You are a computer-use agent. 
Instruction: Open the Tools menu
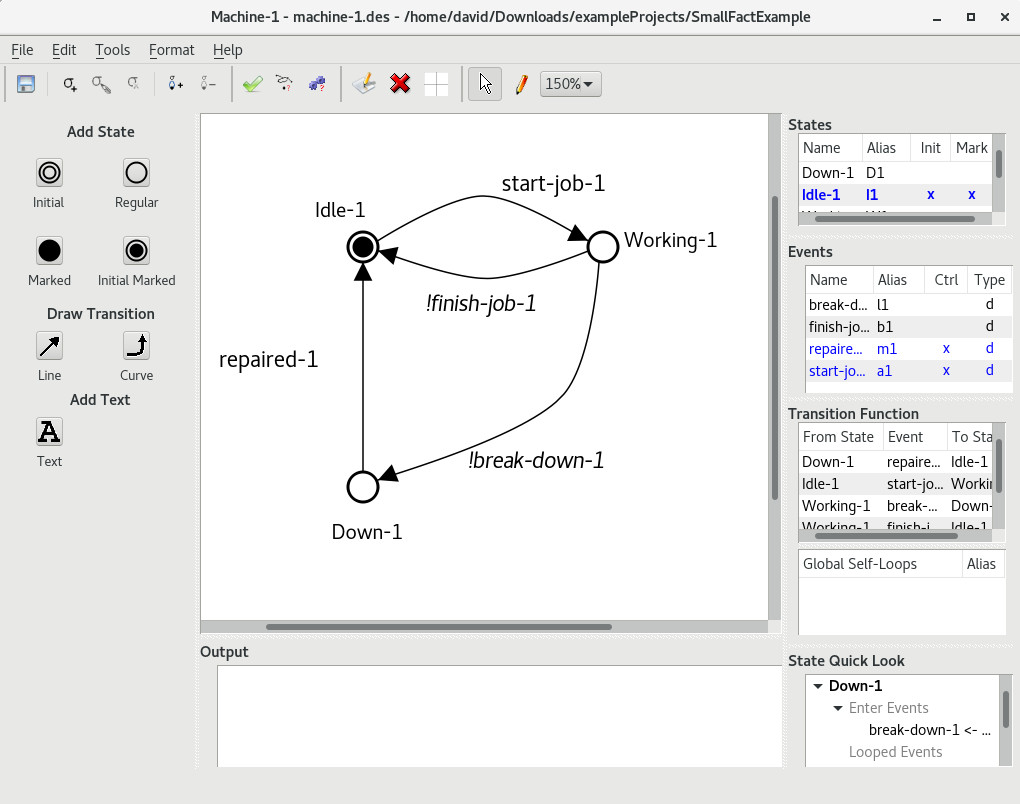(x=112, y=50)
